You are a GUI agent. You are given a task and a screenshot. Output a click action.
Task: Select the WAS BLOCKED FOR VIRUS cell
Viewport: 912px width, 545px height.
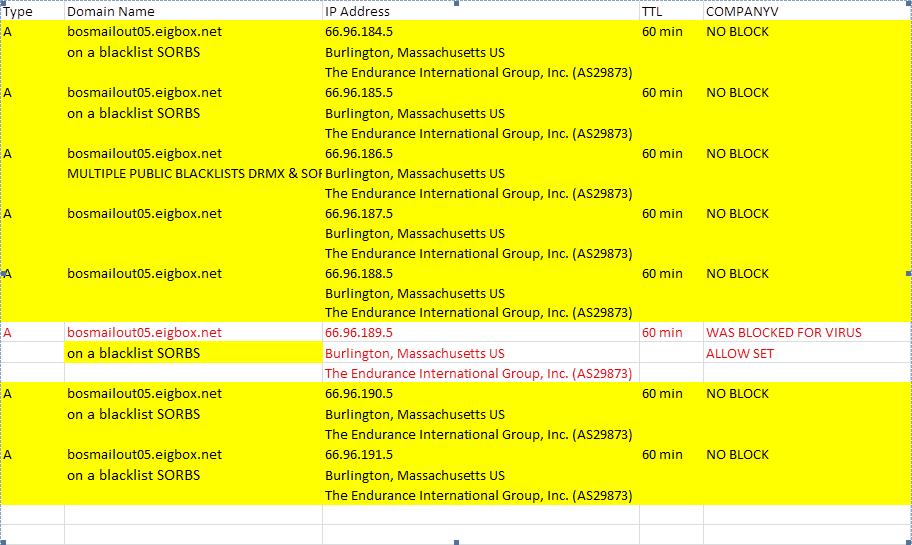(x=807, y=332)
